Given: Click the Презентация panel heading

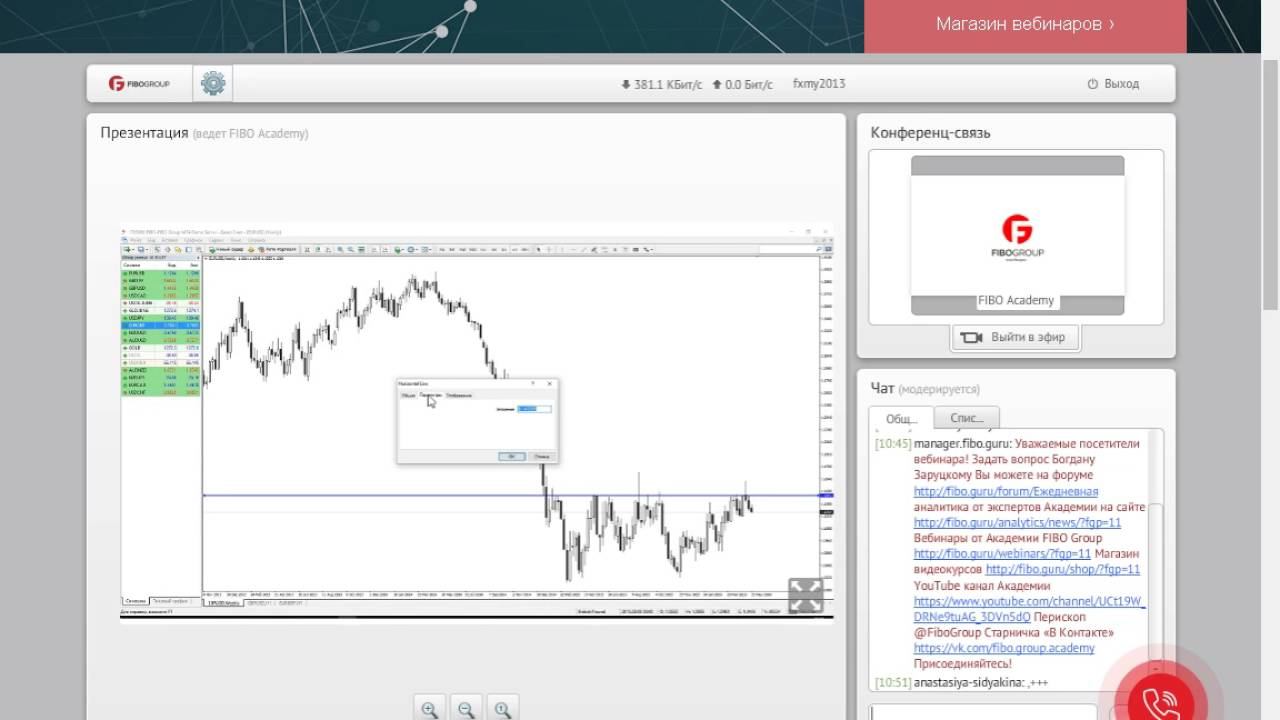Looking at the screenshot, I should 144,133.
